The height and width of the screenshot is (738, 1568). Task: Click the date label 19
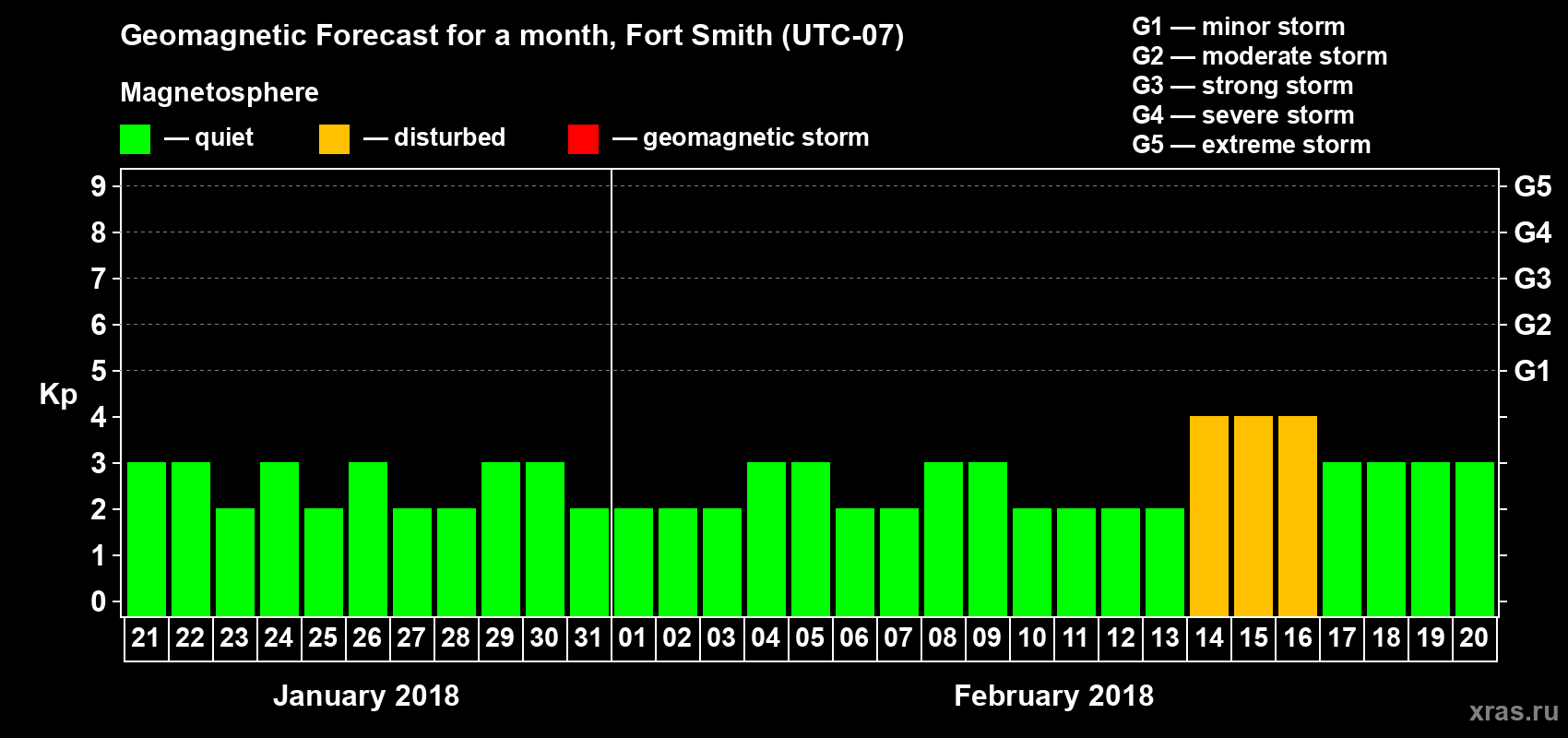pyautogui.click(x=1430, y=637)
